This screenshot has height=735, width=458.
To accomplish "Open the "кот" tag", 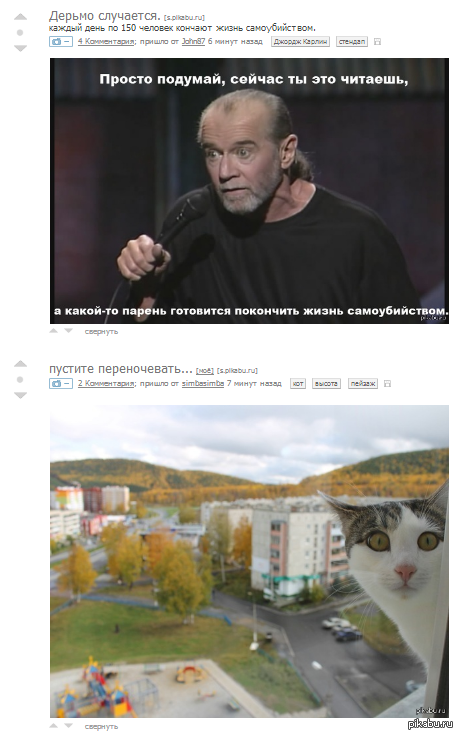I will click(x=298, y=383).
